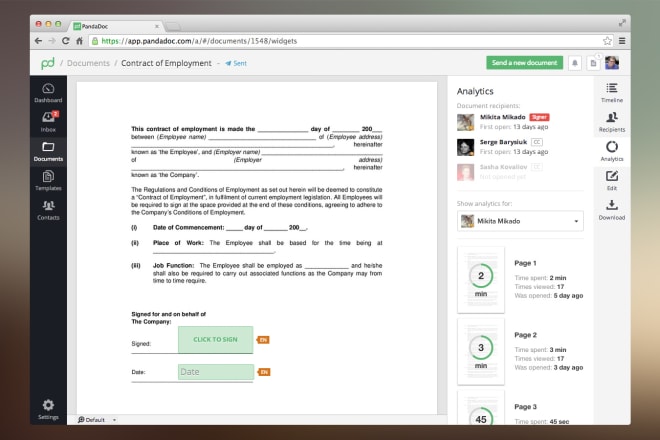
Task: Select the PandaDoc browser tab
Action: 116,26
